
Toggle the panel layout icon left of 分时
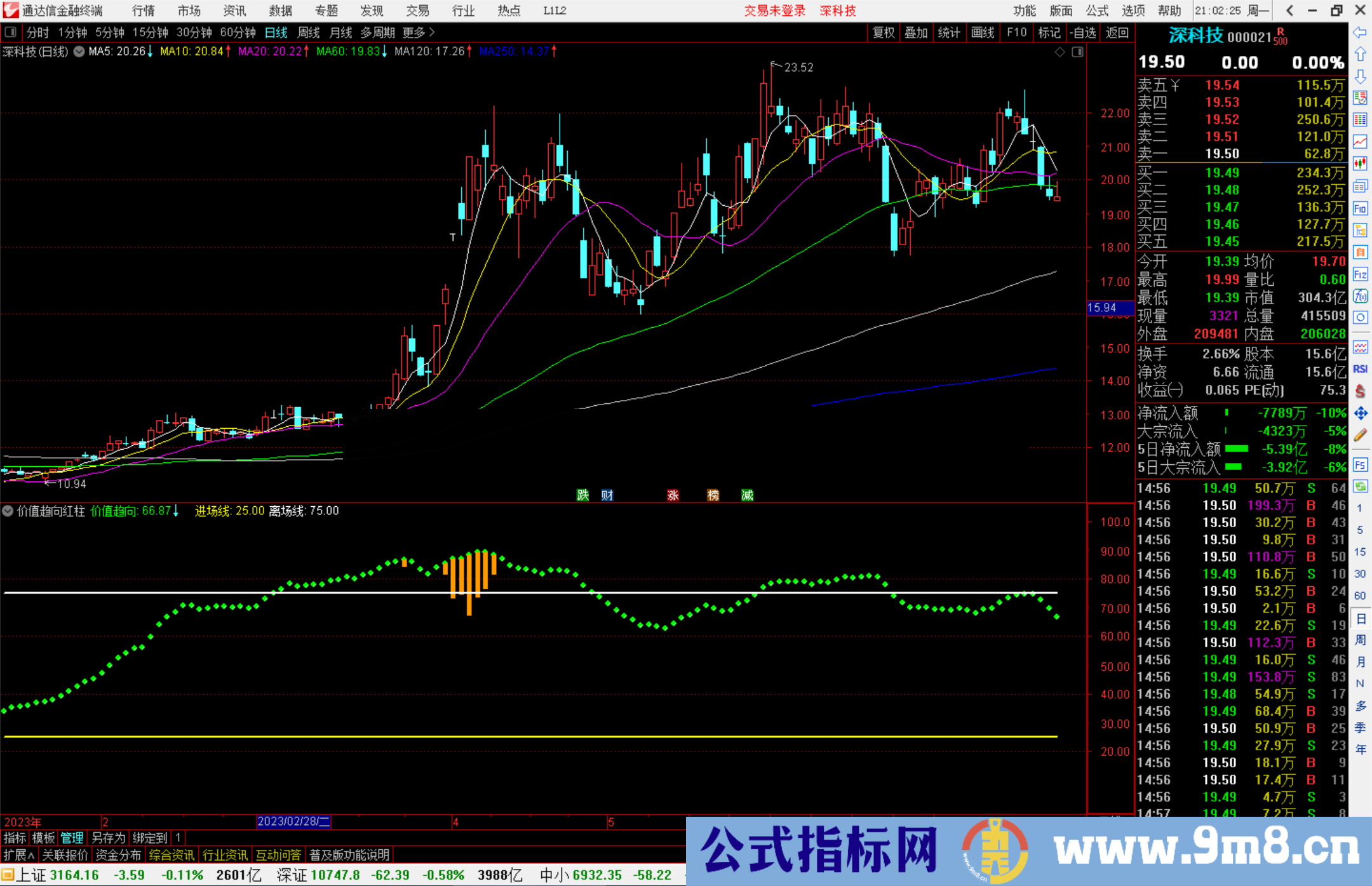pos(11,32)
